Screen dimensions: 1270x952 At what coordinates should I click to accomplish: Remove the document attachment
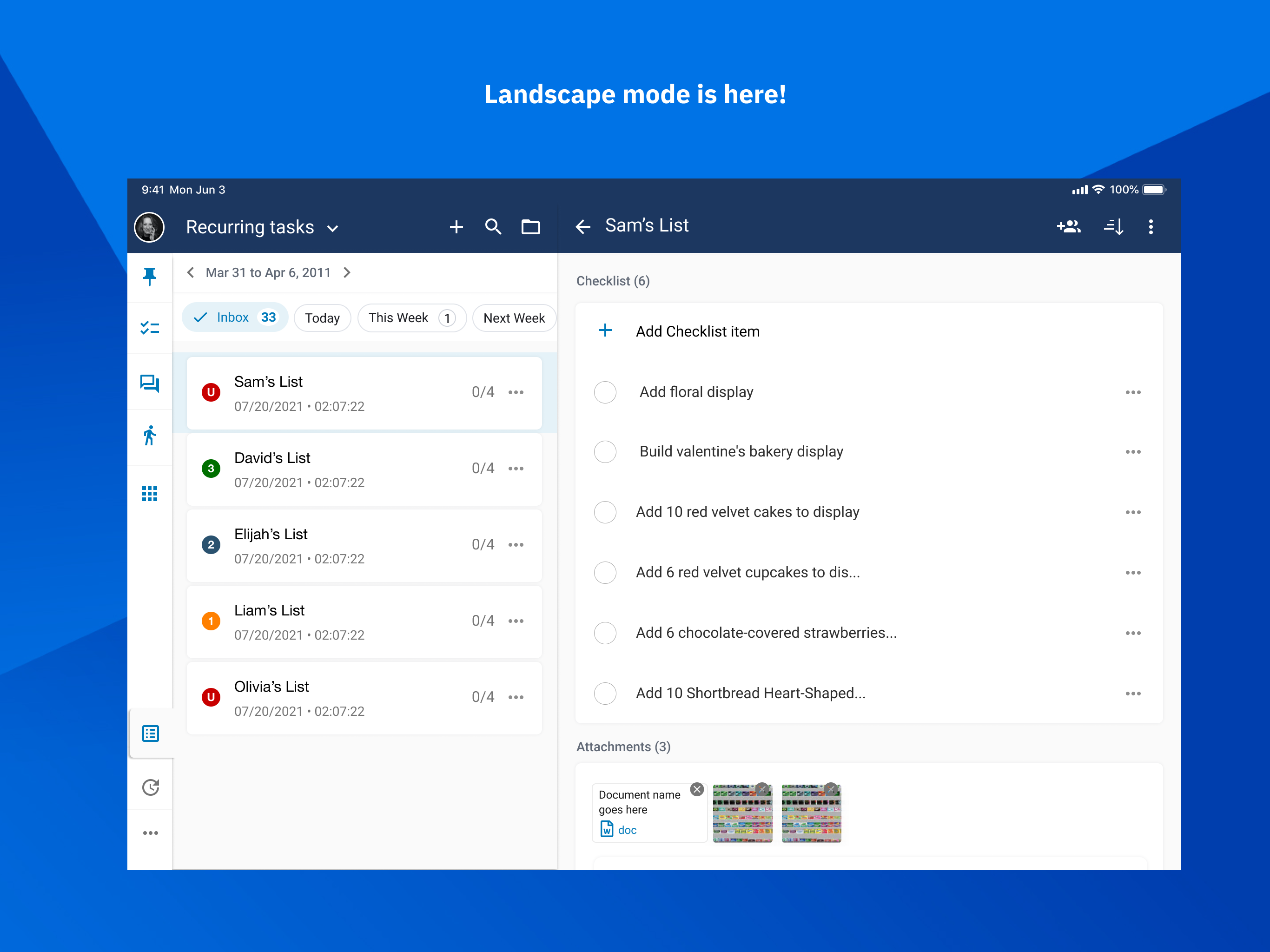pos(697,789)
